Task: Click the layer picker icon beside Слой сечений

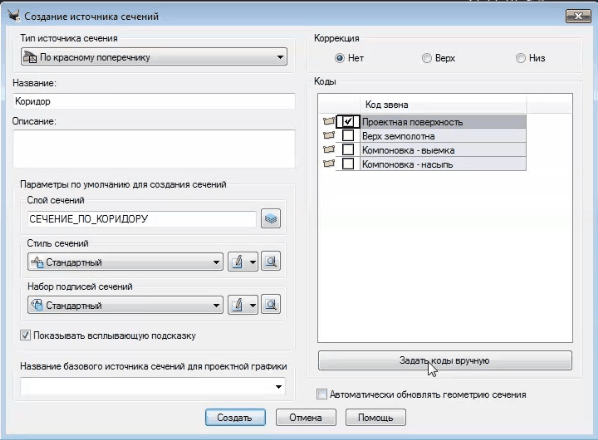Action: point(271,218)
